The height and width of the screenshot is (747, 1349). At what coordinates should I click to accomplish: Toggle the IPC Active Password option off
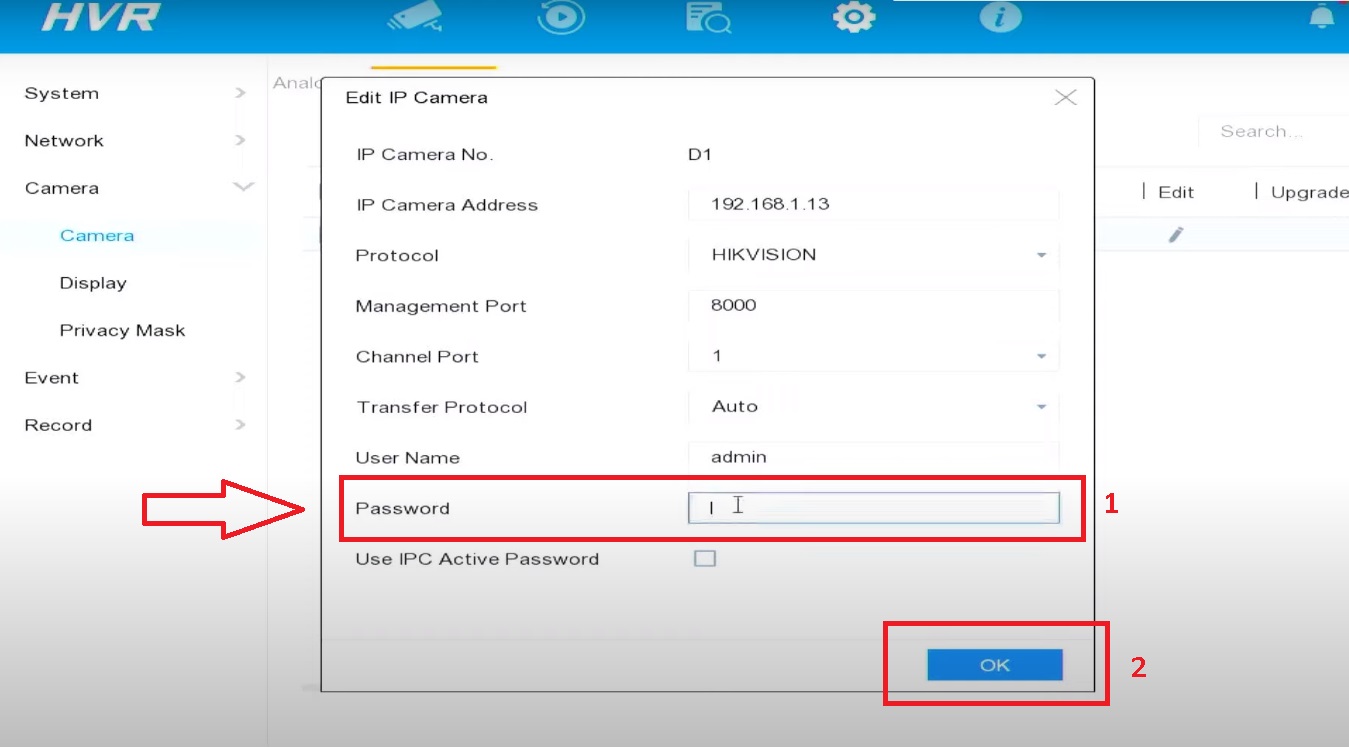click(x=705, y=558)
